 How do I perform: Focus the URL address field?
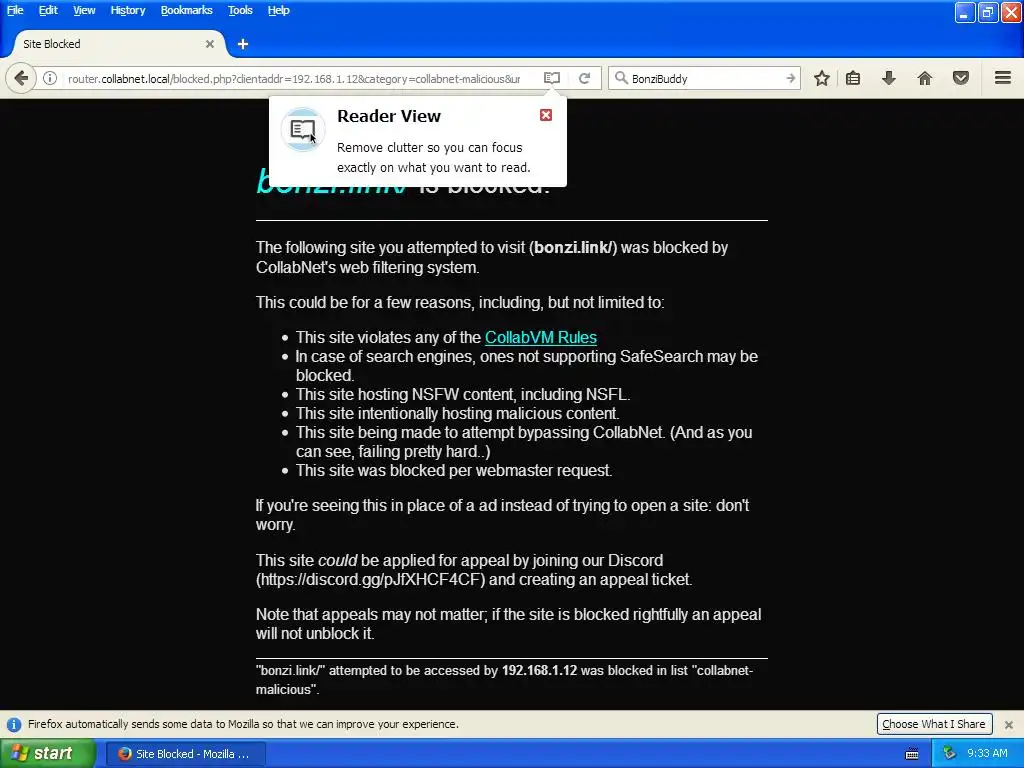[294, 78]
